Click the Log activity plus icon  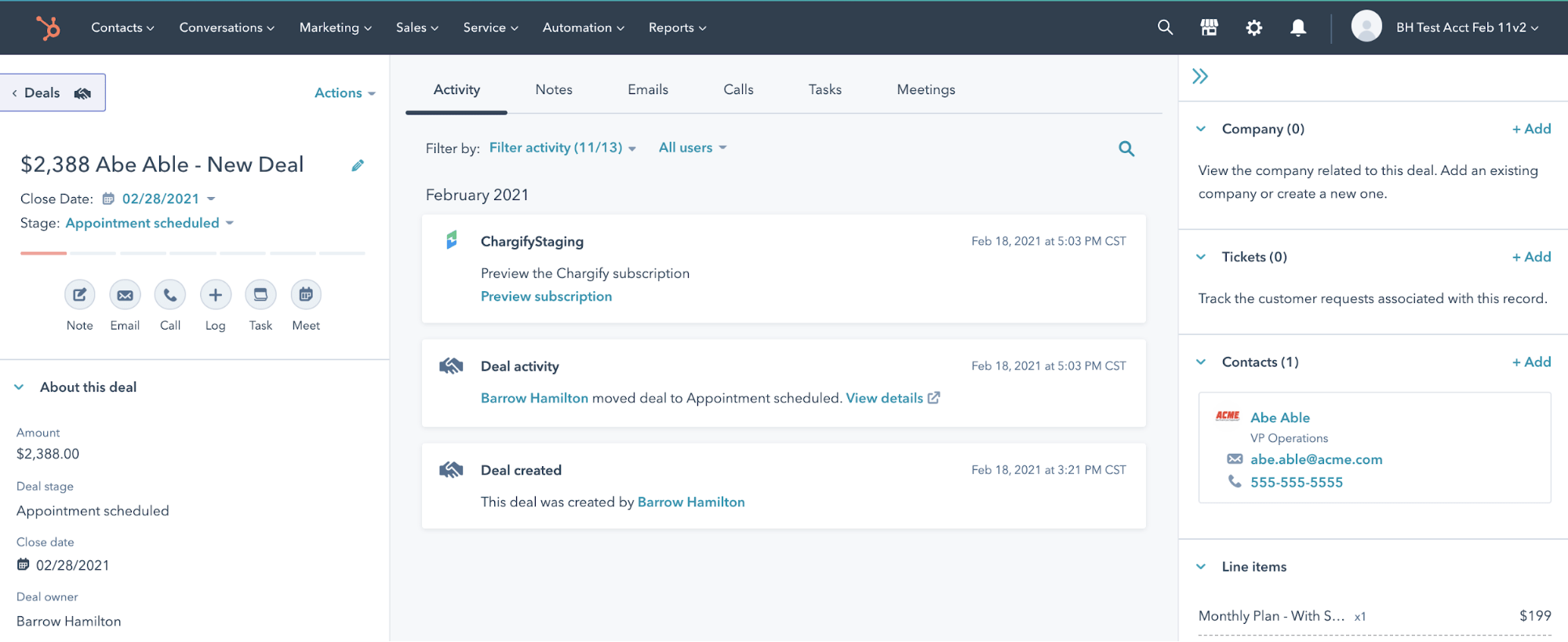coord(215,295)
